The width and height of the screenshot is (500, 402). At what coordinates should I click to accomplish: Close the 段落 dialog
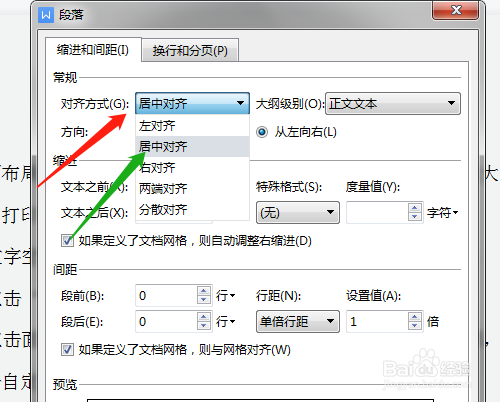[455, 10]
